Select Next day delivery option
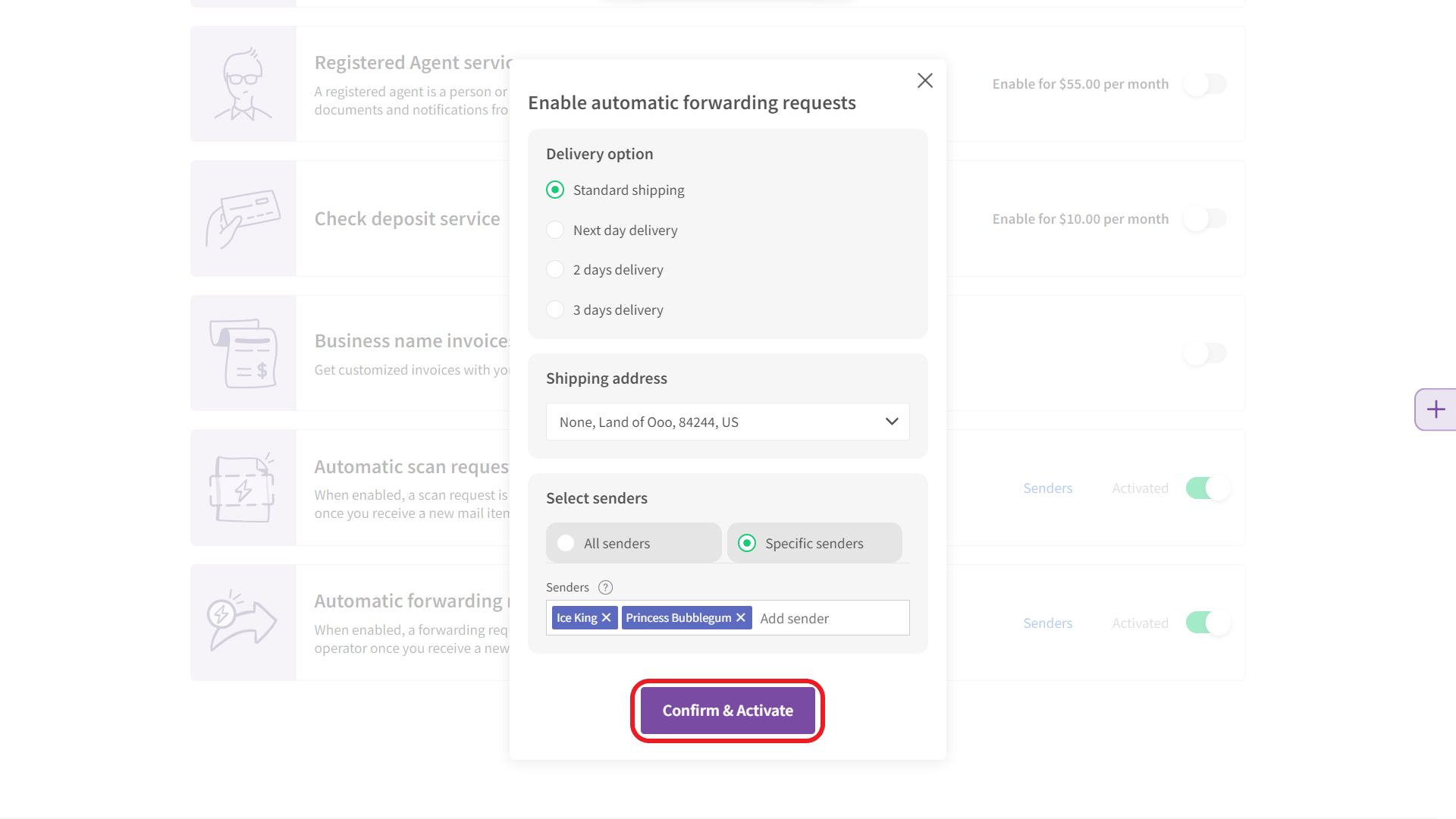1456x819 pixels. tap(555, 231)
